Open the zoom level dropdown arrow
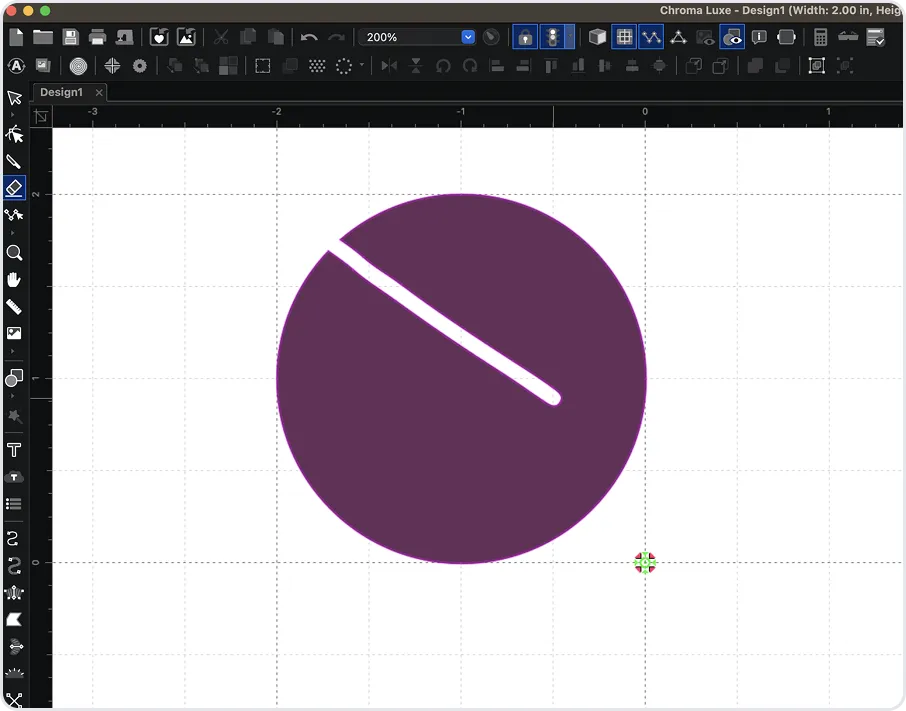The image size is (906, 711). (468, 37)
